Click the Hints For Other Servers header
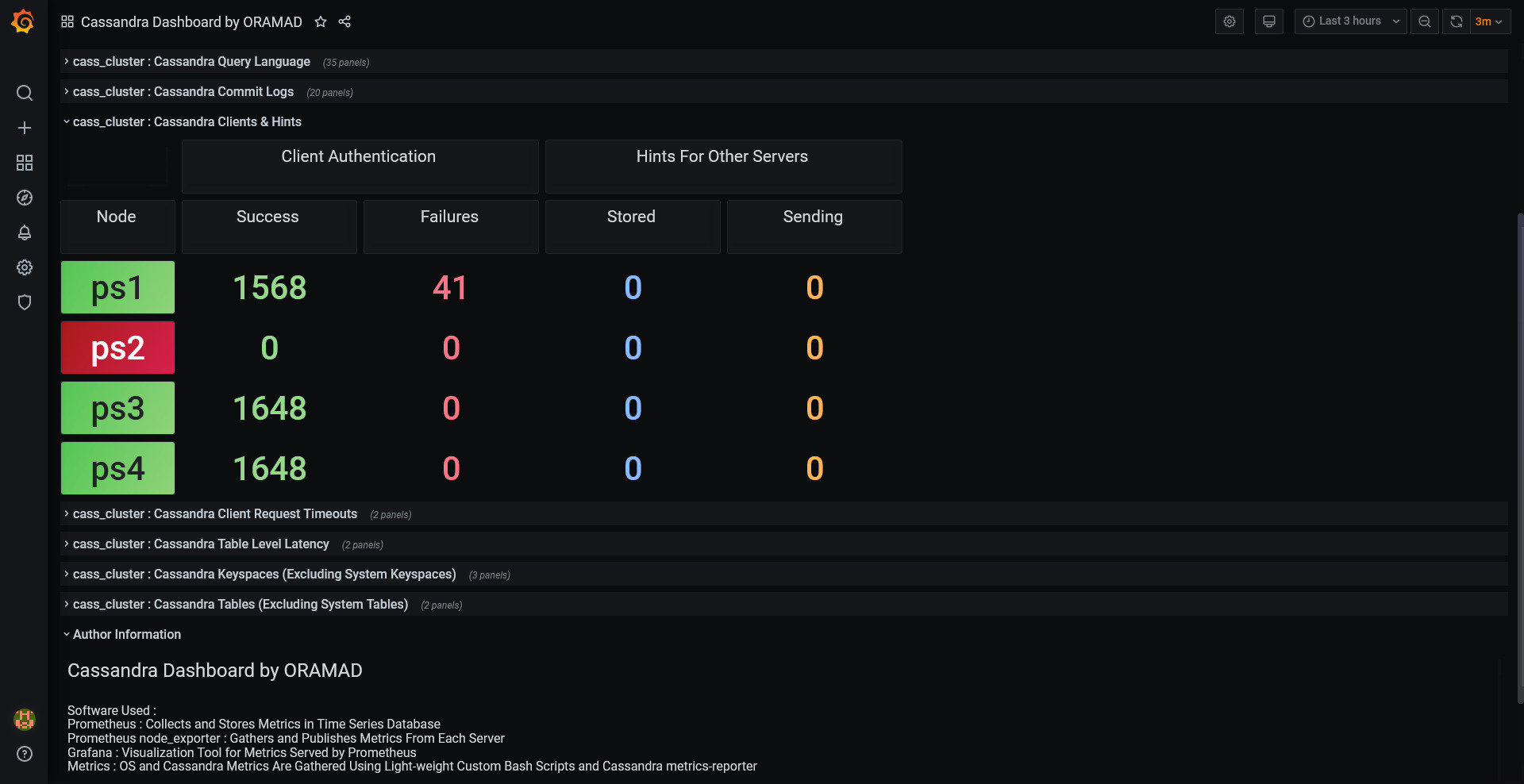The image size is (1524, 784). click(x=723, y=166)
